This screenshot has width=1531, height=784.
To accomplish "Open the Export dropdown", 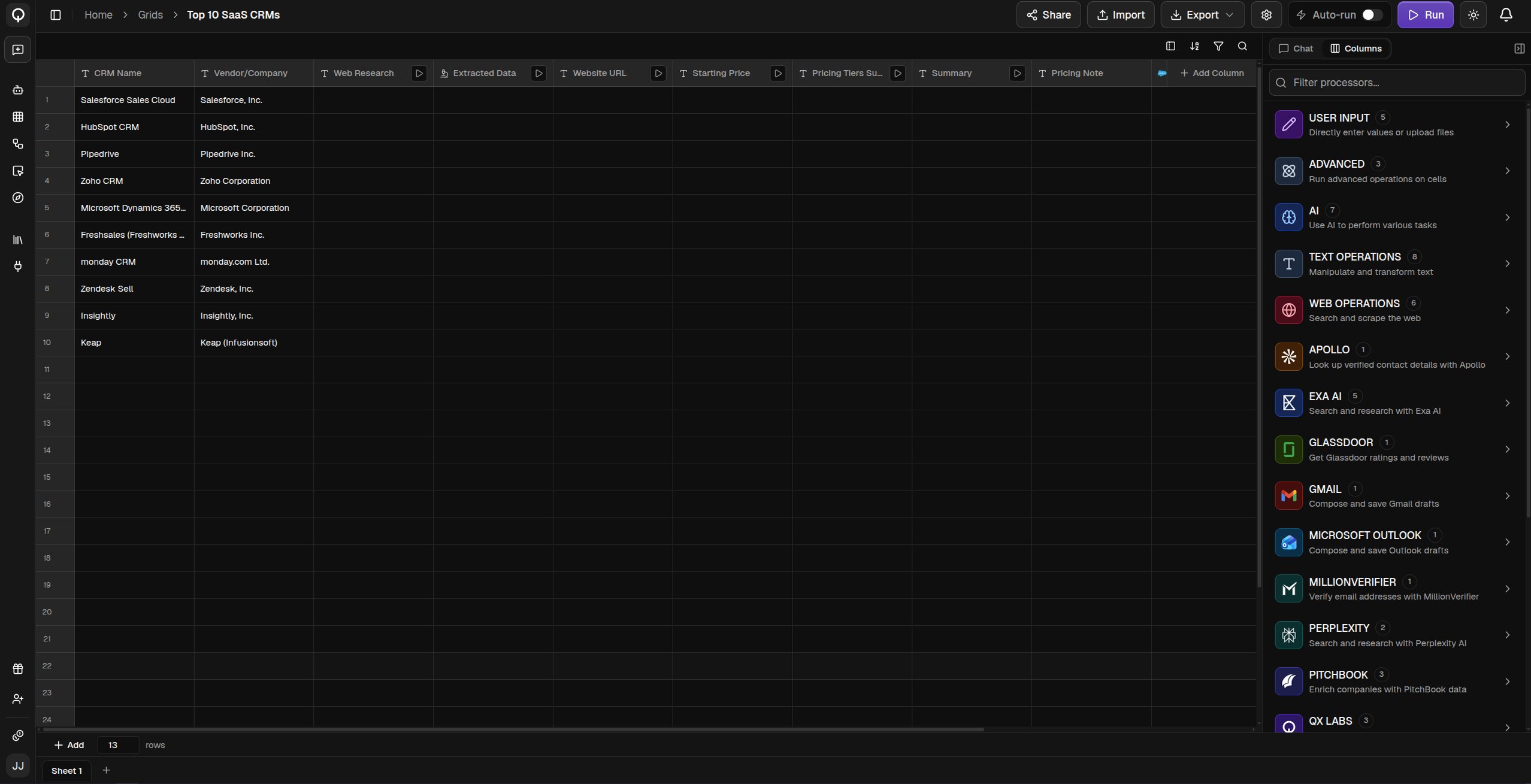I will (x=1202, y=15).
